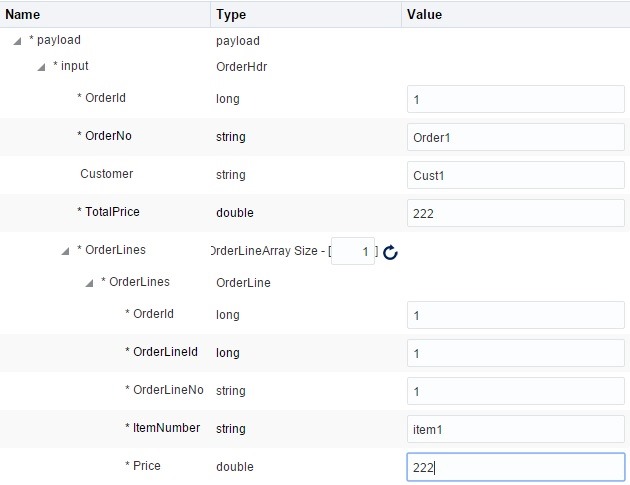This screenshot has width=630, height=485.
Task: Focus the OrderNo value field containing Order1
Action: pyautogui.click(x=516, y=137)
